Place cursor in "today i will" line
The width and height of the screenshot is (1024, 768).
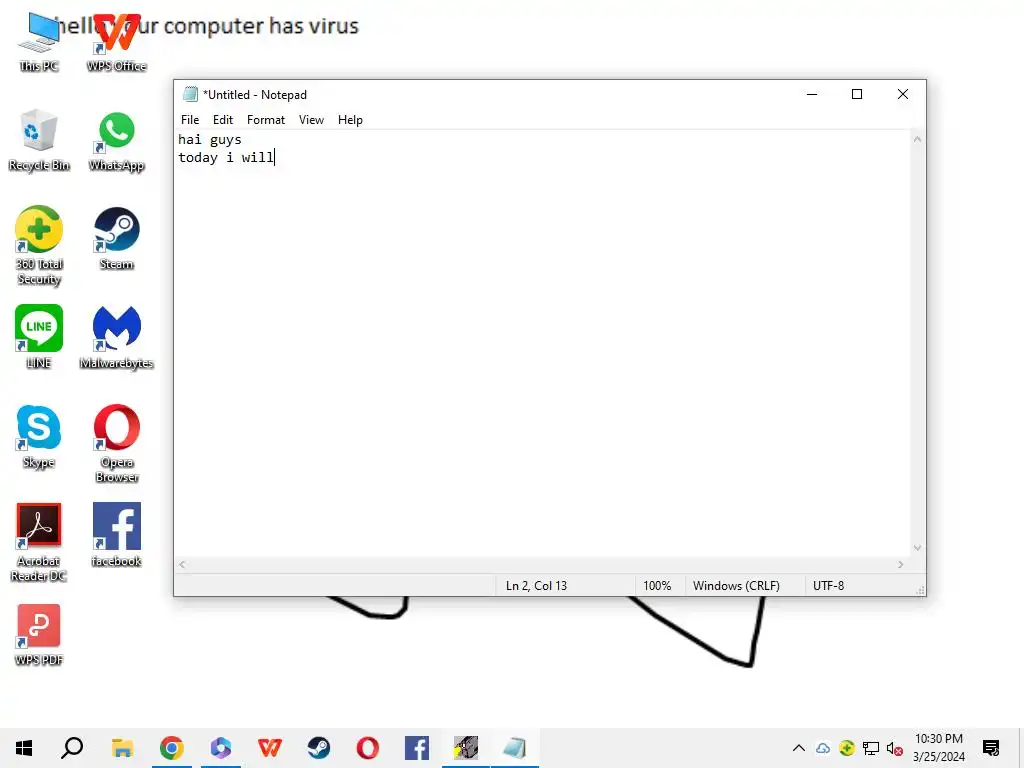[x=226, y=157]
